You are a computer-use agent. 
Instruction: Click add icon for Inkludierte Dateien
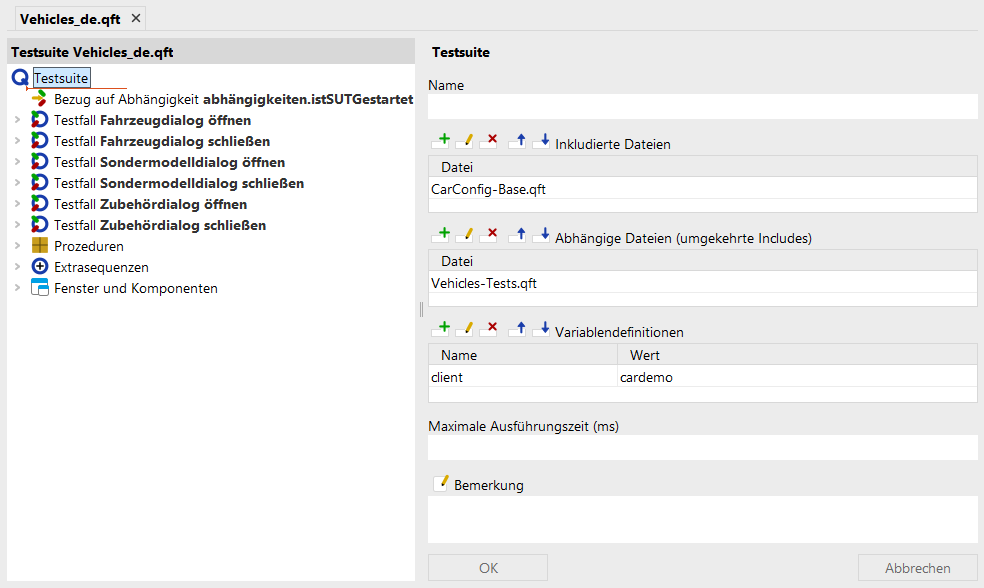(x=441, y=141)
